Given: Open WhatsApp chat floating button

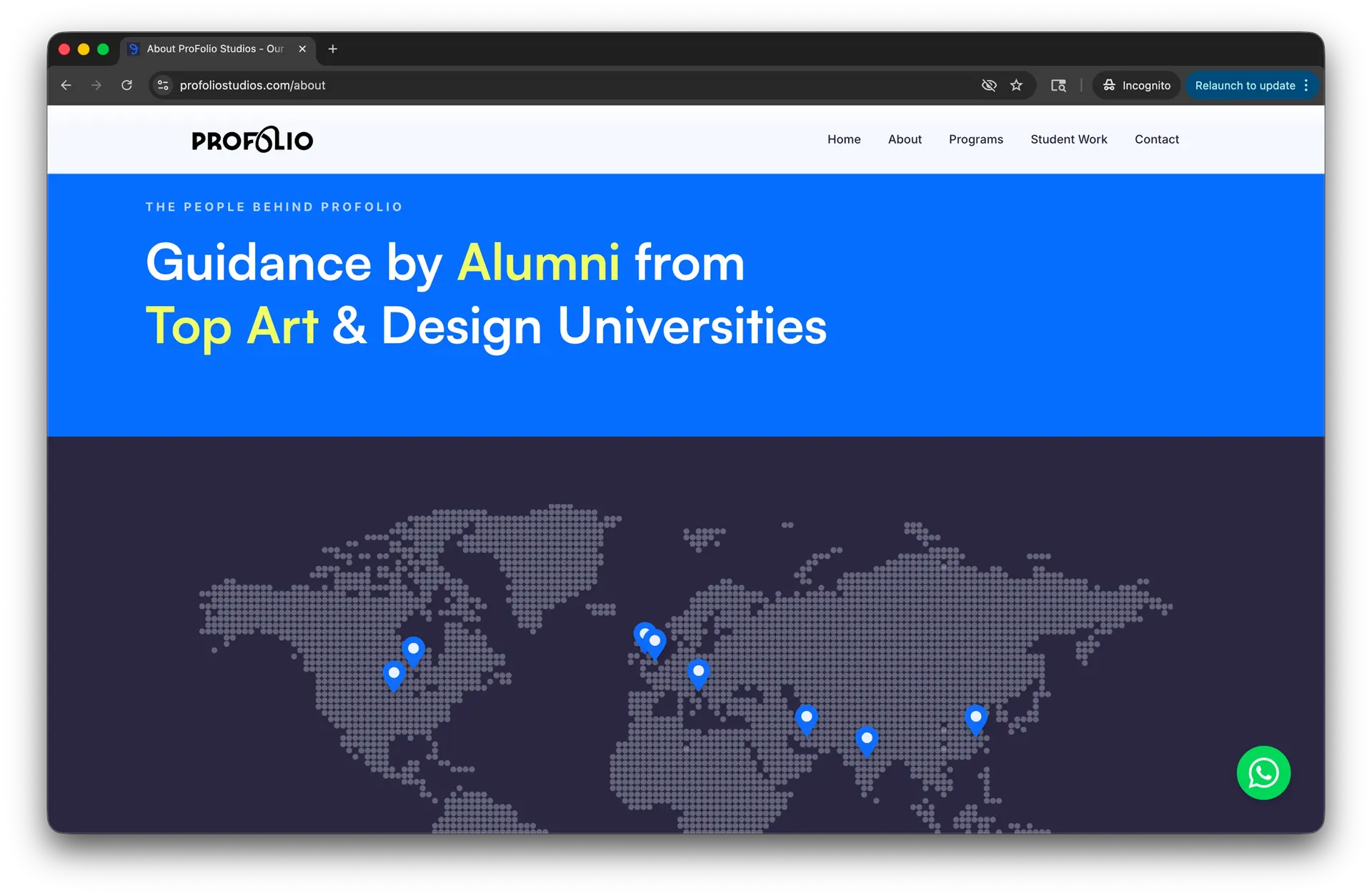Looking at the screenshot, I should click(1263, 772).
